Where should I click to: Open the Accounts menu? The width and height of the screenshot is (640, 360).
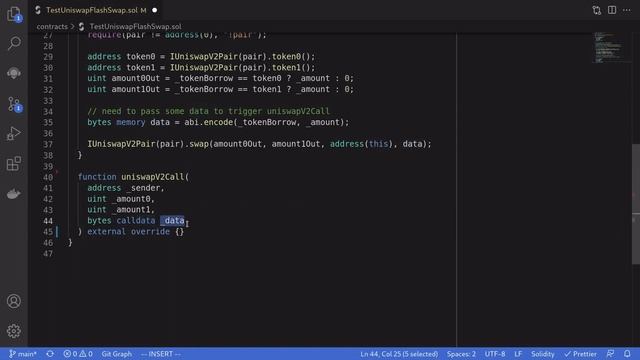pos(14,301)
